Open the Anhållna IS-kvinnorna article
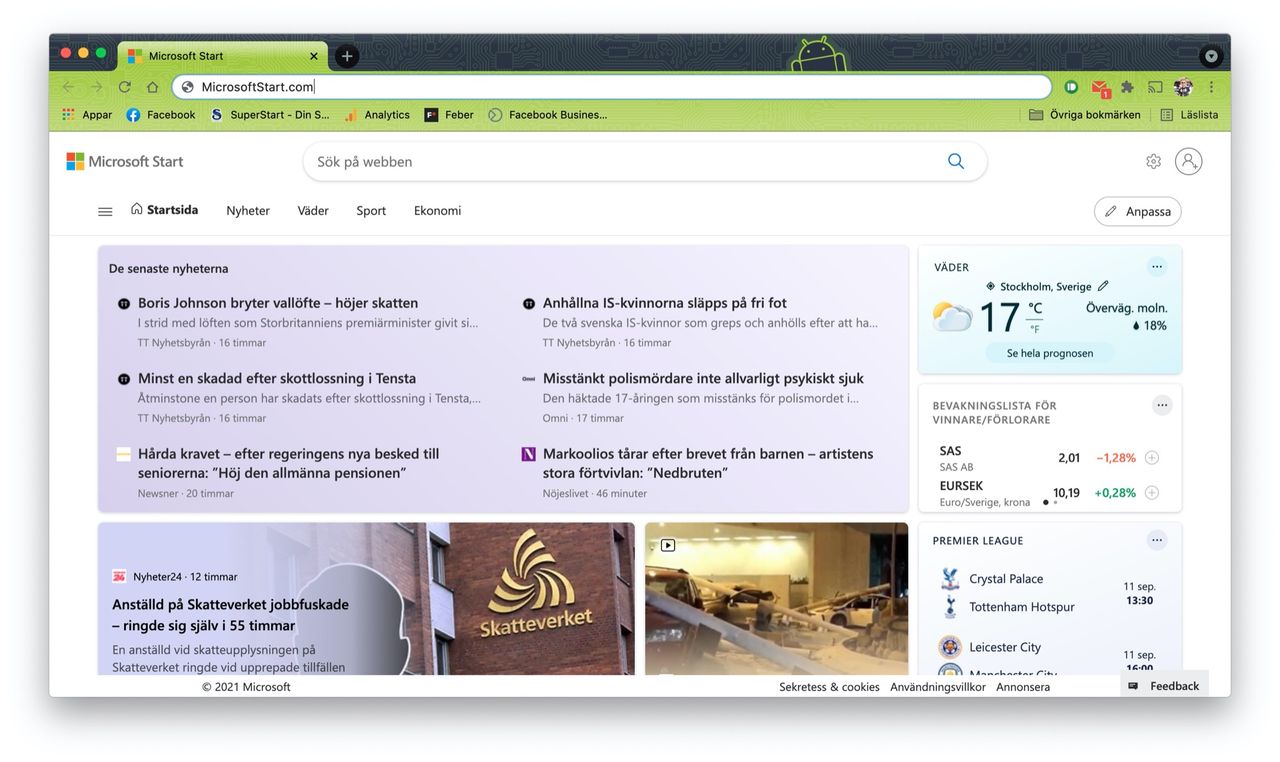This screenshot has width=1280, height=762. tap(665, 303)
